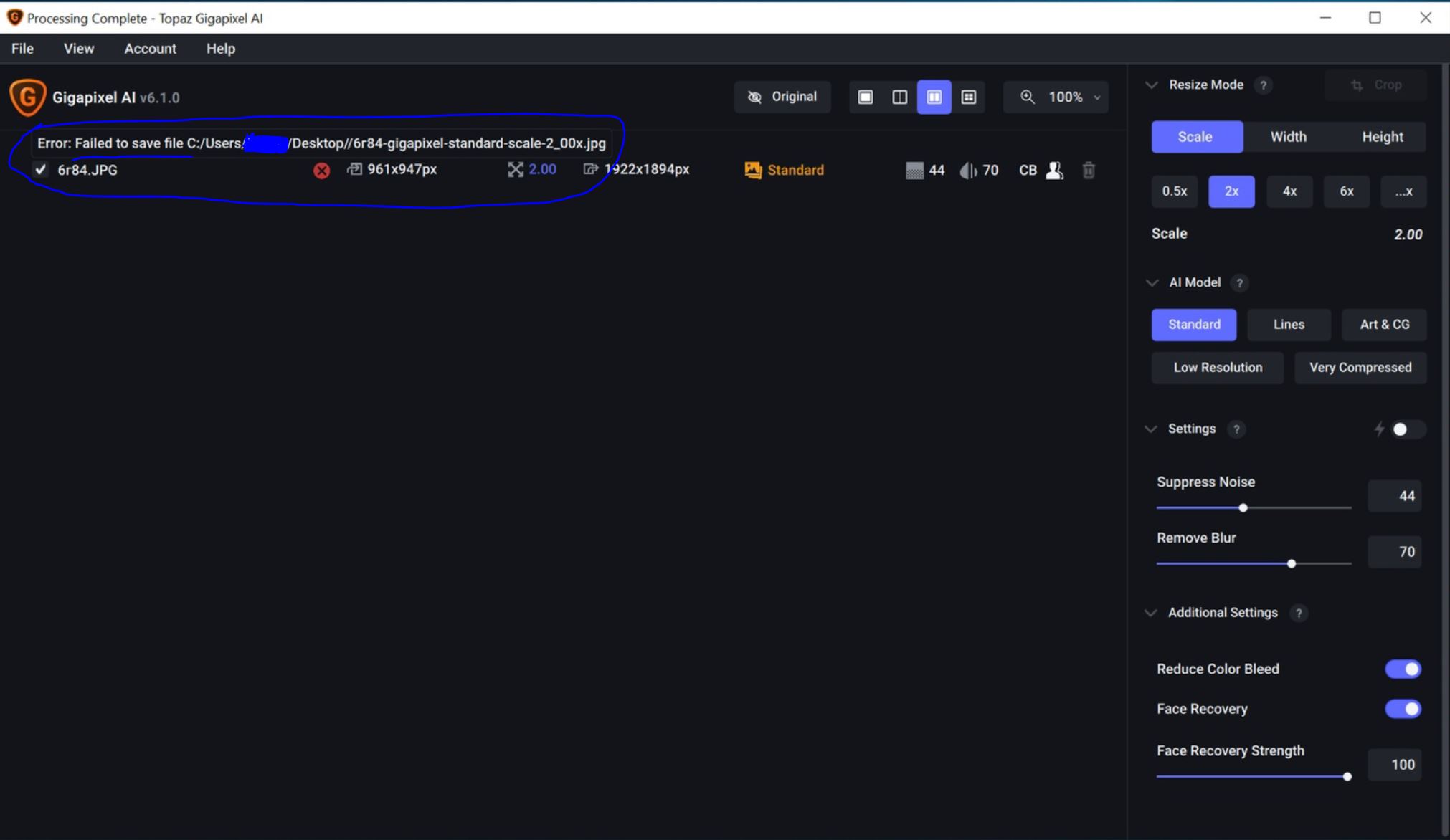
Task: Uncheck the 6r84.JPG file checkbox
Action: click(x=41, y=170)
